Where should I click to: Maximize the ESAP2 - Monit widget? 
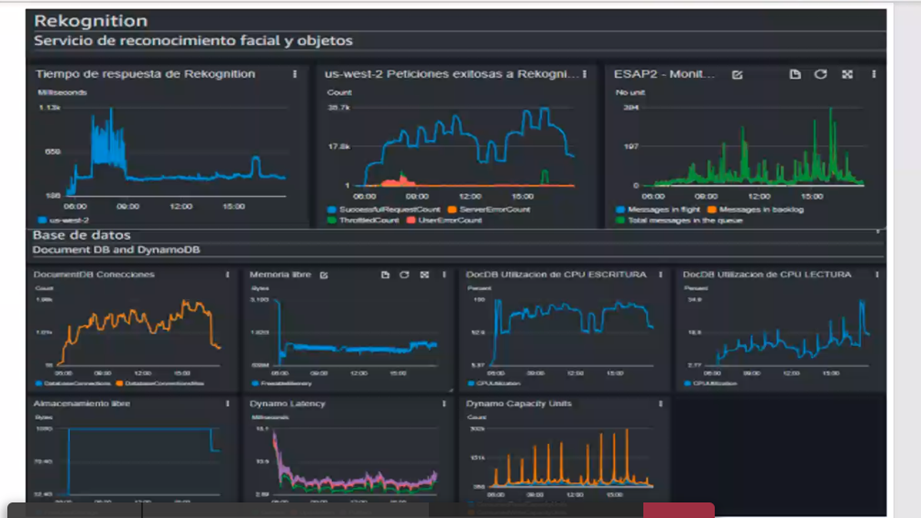847,74
